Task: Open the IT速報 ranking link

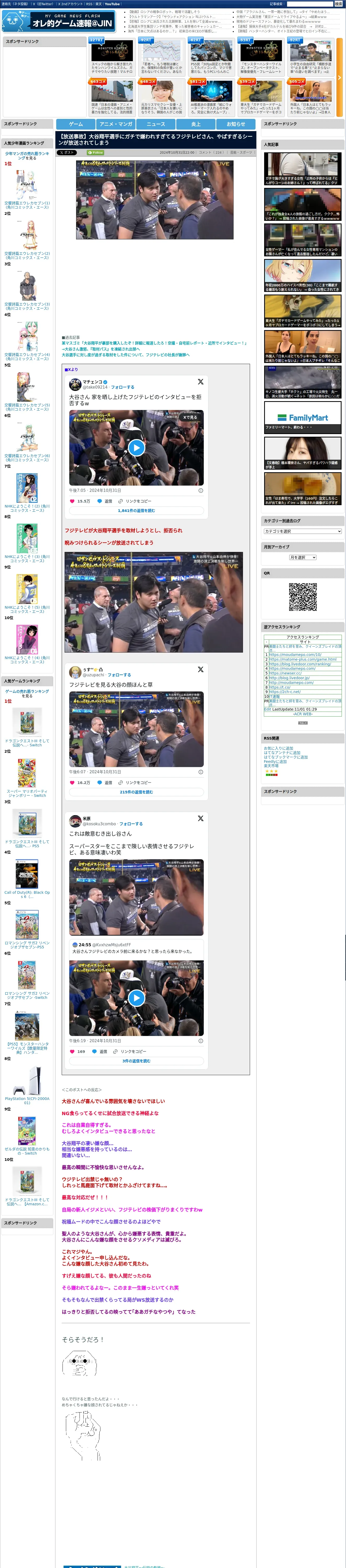Action: coord(275,696)
